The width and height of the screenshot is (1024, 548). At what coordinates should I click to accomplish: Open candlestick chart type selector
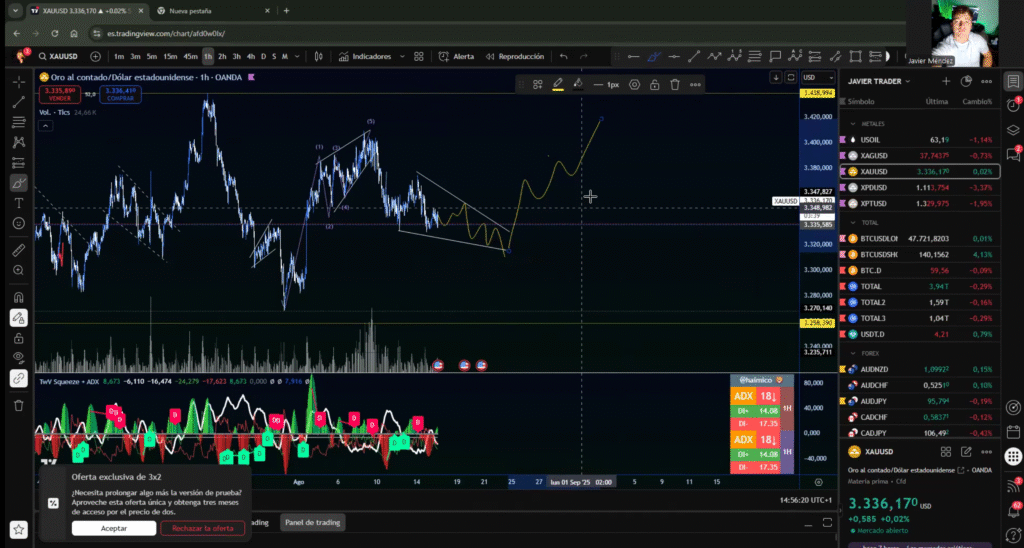pos(319,57)
